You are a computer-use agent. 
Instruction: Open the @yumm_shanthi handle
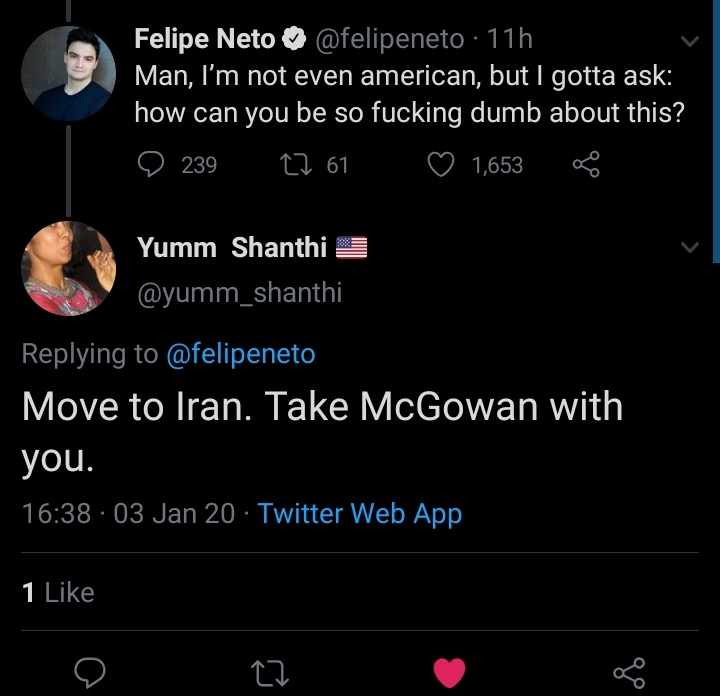[x=238, y=294]
